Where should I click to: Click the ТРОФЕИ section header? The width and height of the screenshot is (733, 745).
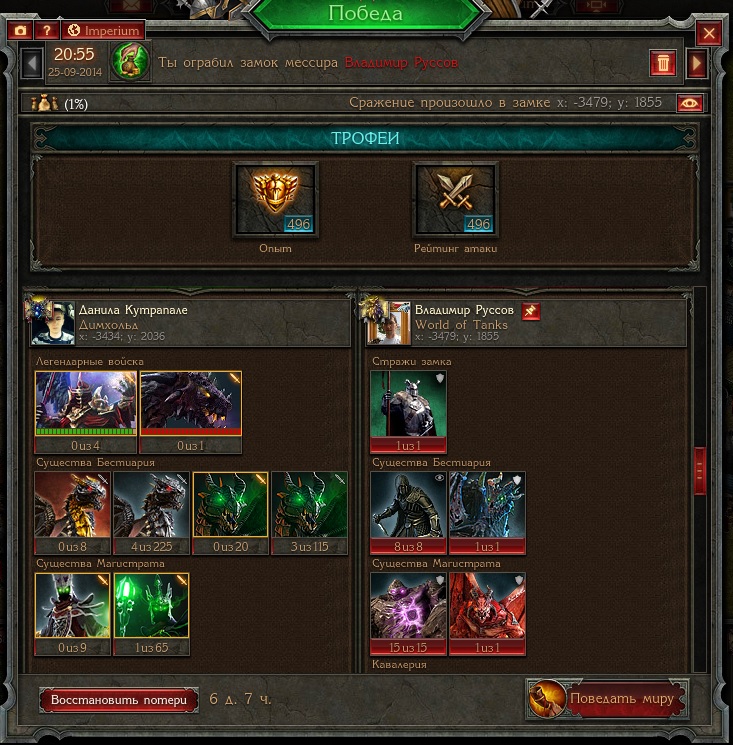click(x=365, y=138)
